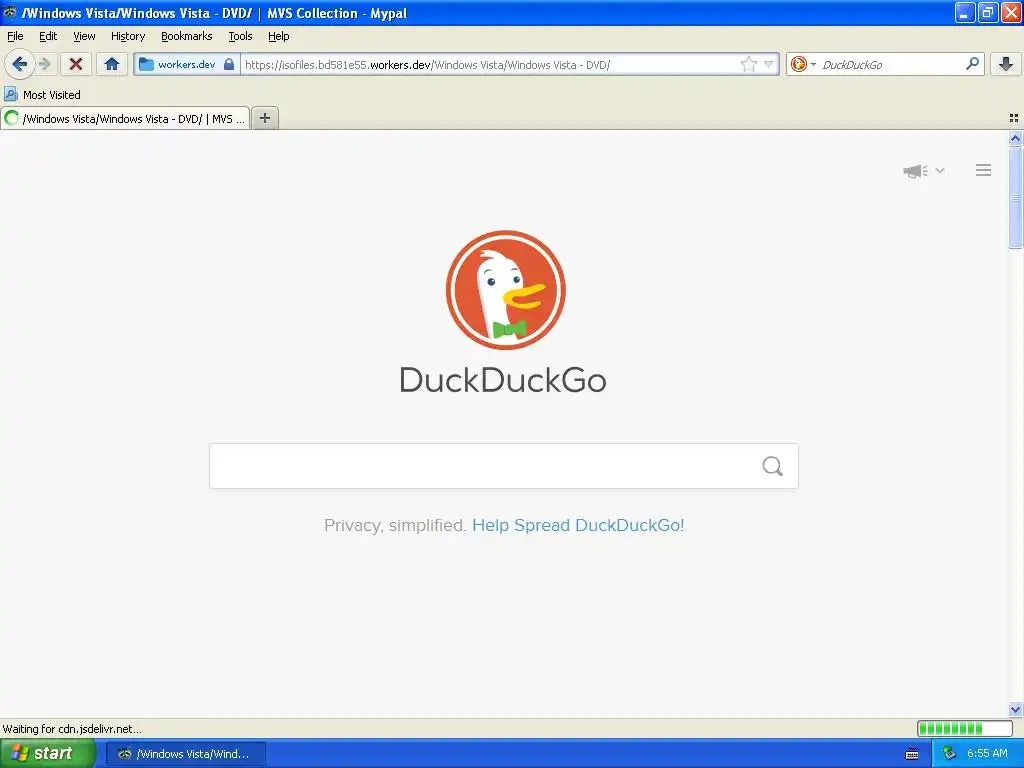
Task: Open the megaphone announcements dropdown
Action: point(923,171)
